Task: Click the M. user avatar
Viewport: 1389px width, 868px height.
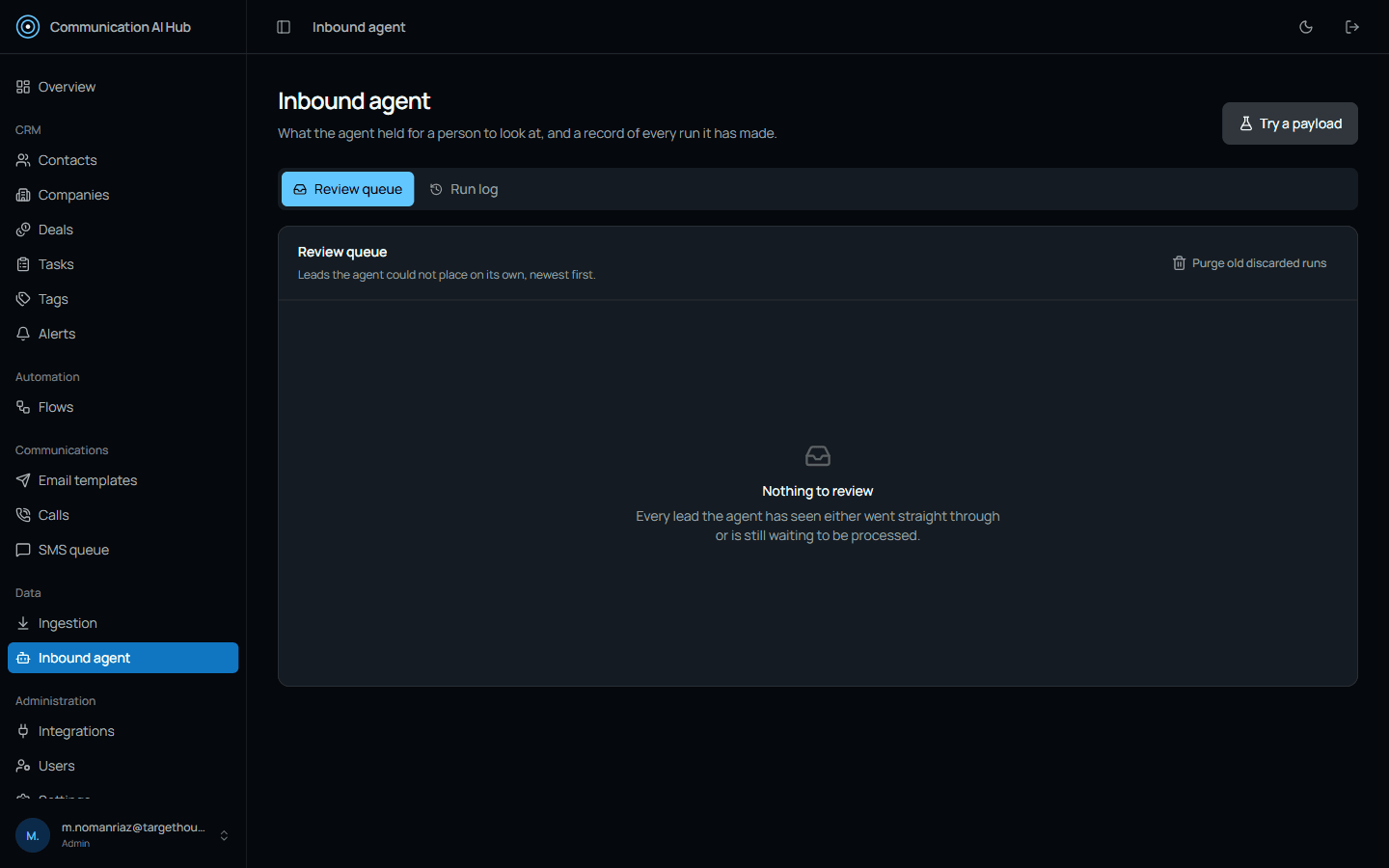Action: point(33,835)
